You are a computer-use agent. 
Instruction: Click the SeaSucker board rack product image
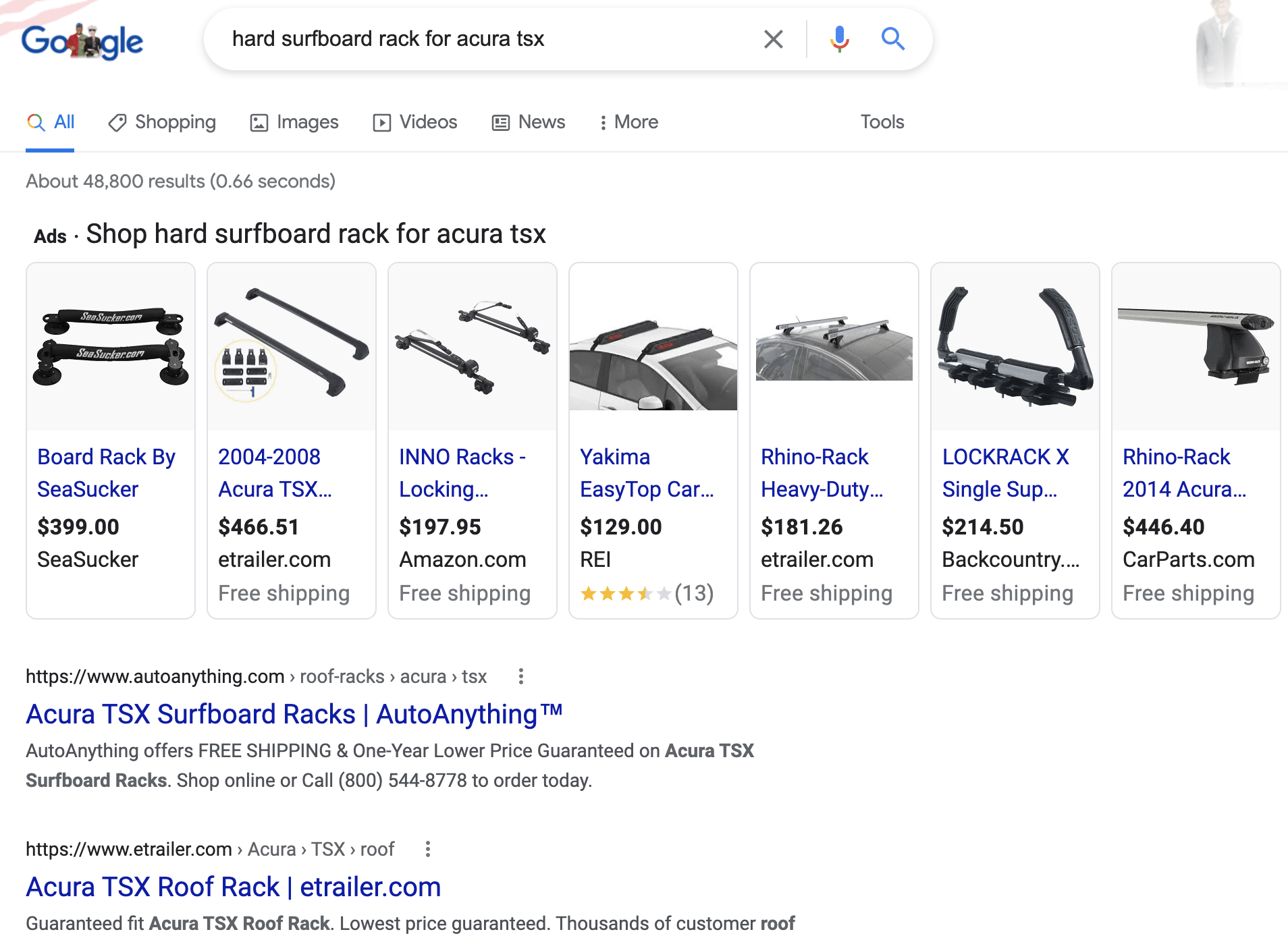click(111, 347)
